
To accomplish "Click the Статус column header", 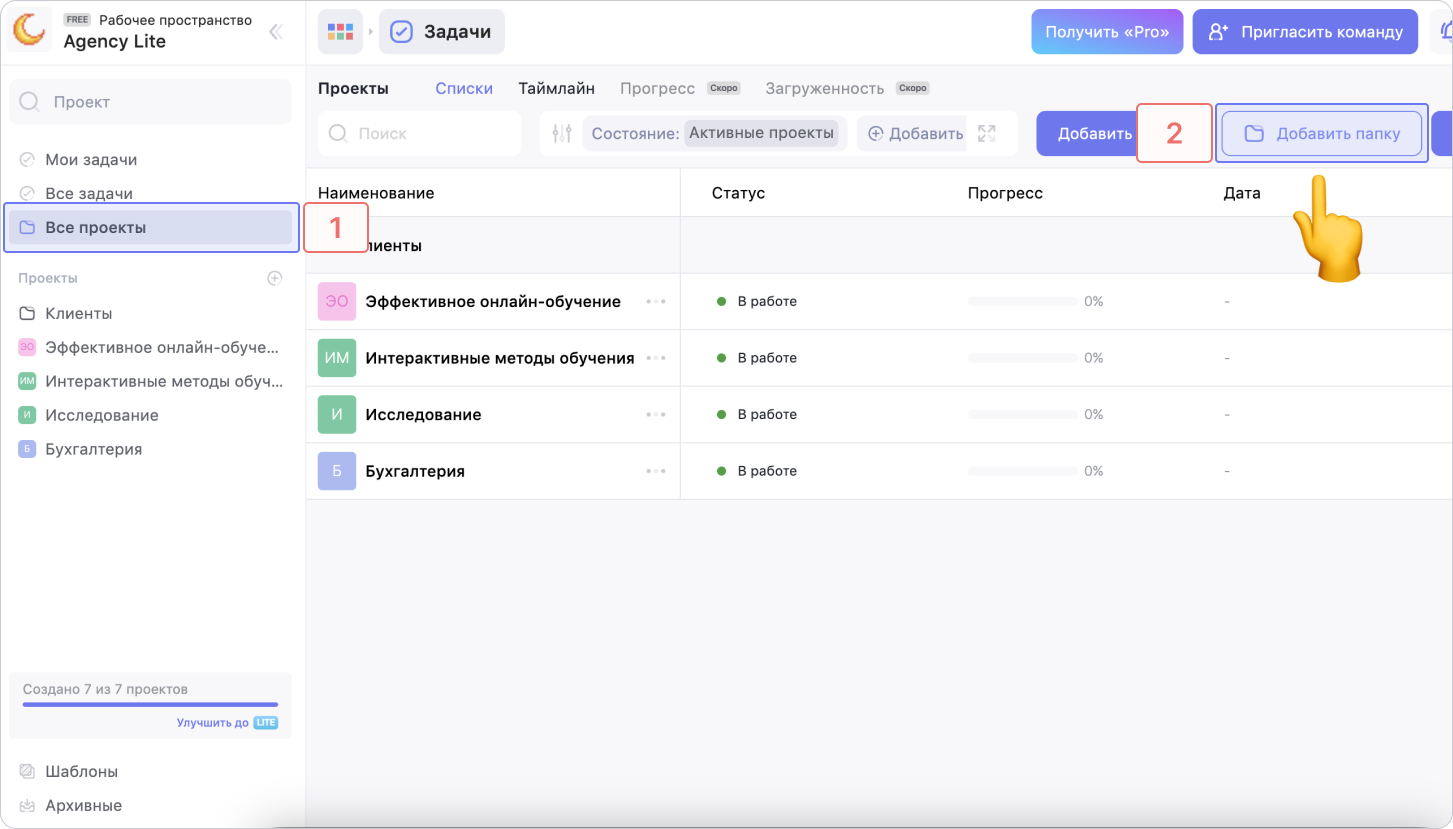I will (738, 193).
